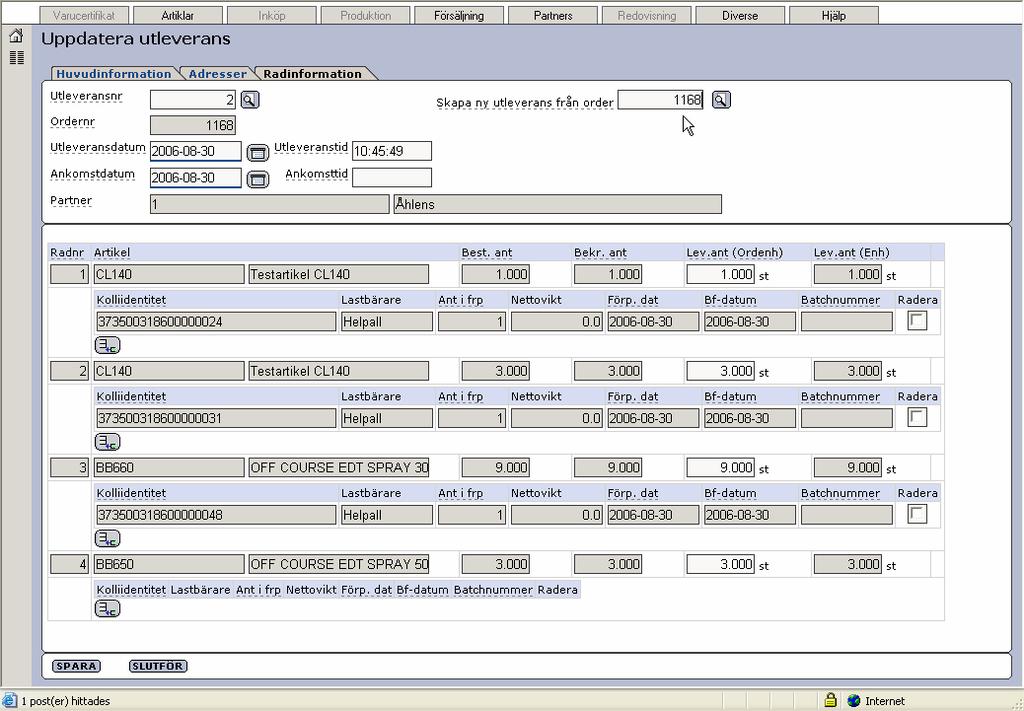The image size is (1024, 711).
Task: Open the Inköp menu
Action: 272,15
